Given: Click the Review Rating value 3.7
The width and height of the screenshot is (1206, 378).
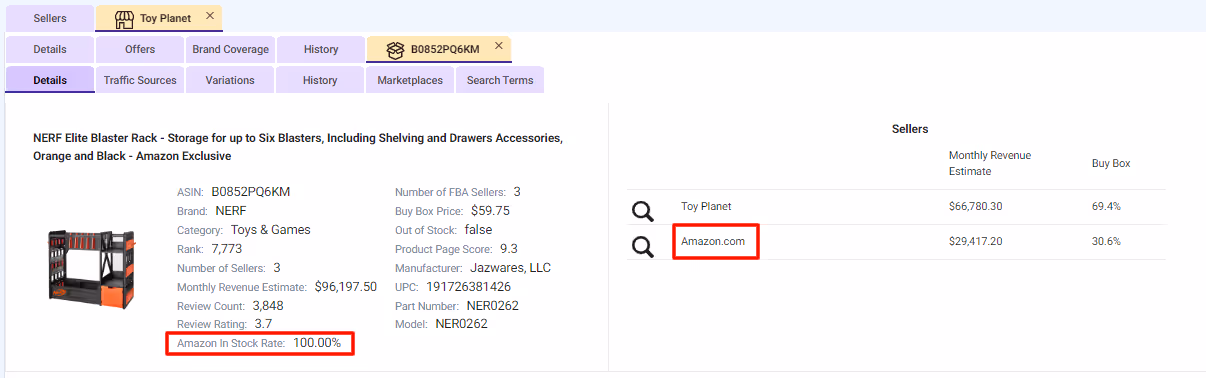Looking at the screenshot, I should click(262, 324).
